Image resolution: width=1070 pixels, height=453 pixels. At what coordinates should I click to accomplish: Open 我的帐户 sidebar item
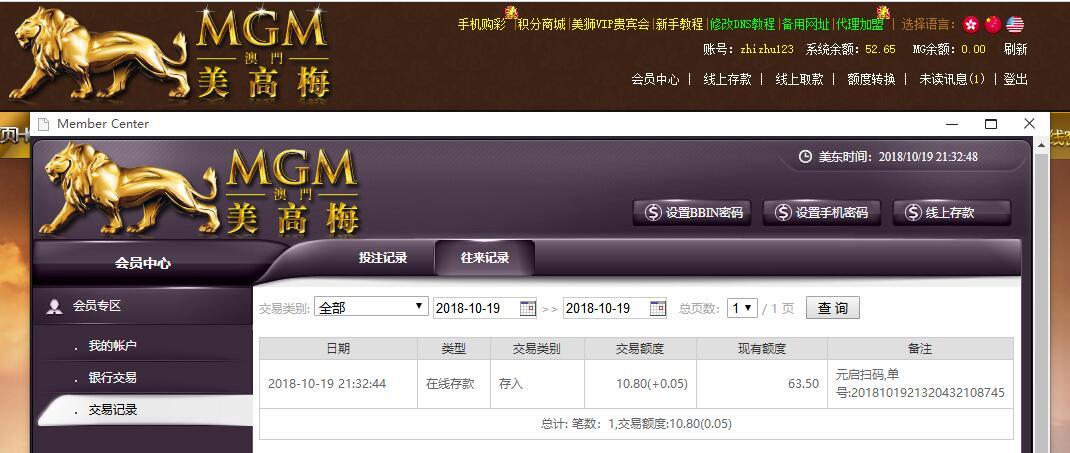[x=113, y=346]
